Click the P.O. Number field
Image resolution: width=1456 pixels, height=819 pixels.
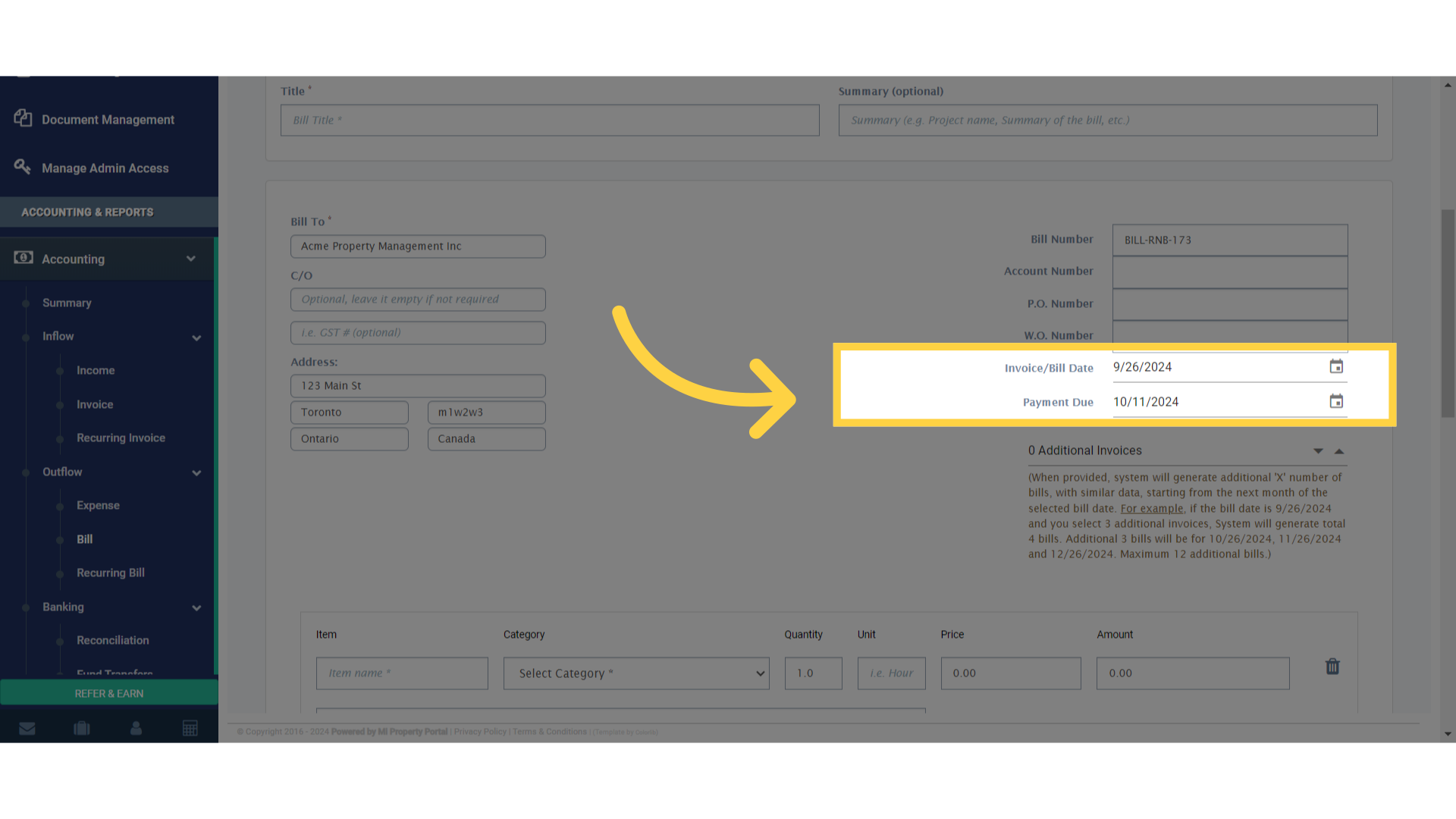point(1230,304)
